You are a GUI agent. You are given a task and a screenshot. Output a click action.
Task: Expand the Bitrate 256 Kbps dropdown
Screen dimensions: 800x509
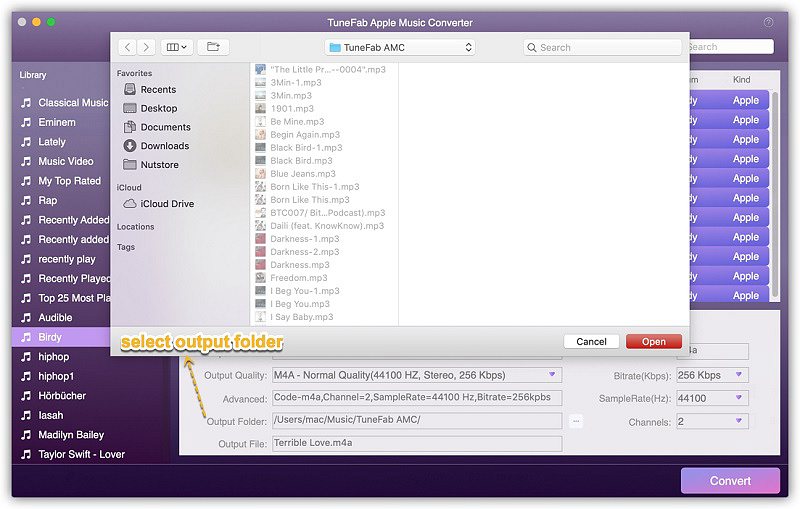pos(712,376)
